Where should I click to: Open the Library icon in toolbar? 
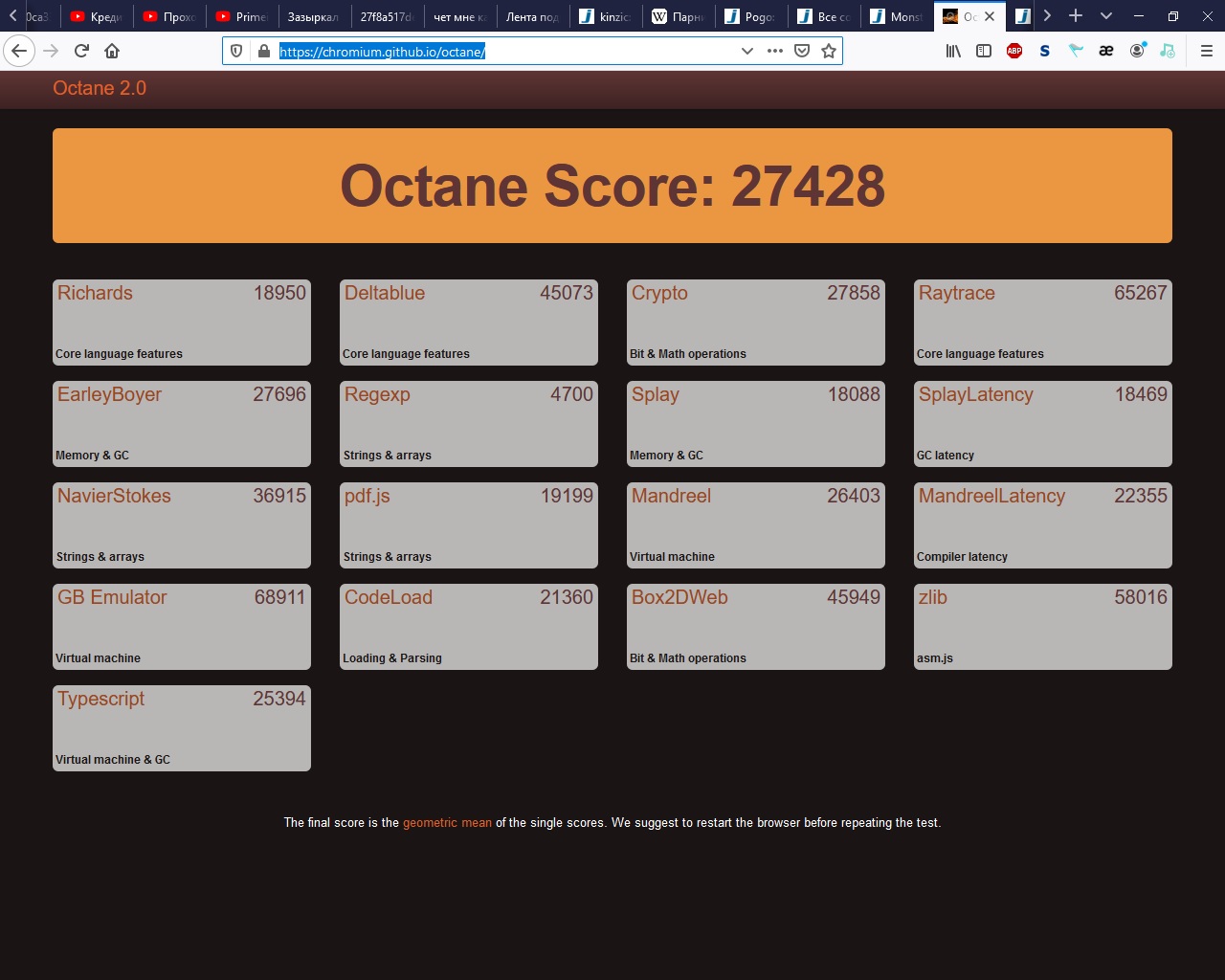(953, 51)
